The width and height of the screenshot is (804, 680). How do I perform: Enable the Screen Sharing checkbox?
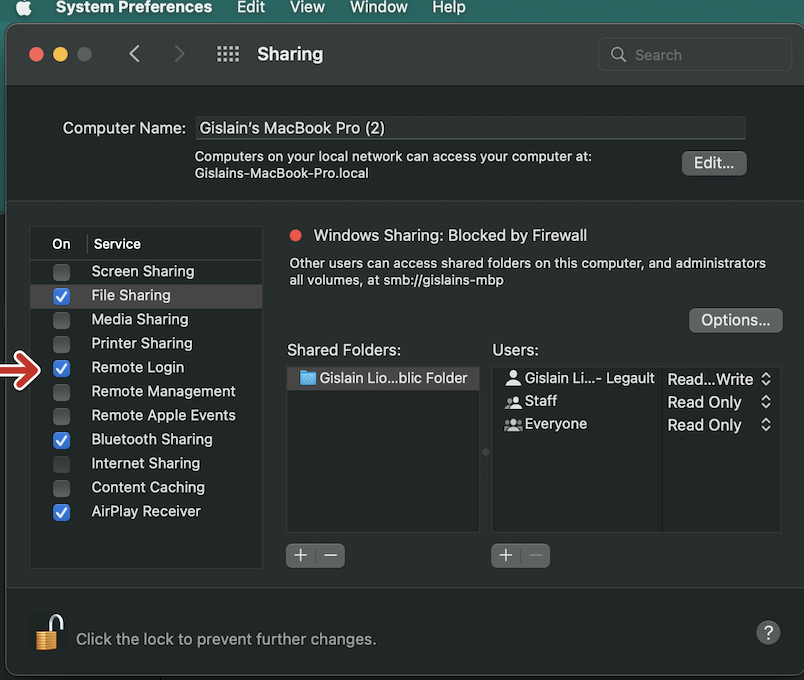[x=62, y=272]
